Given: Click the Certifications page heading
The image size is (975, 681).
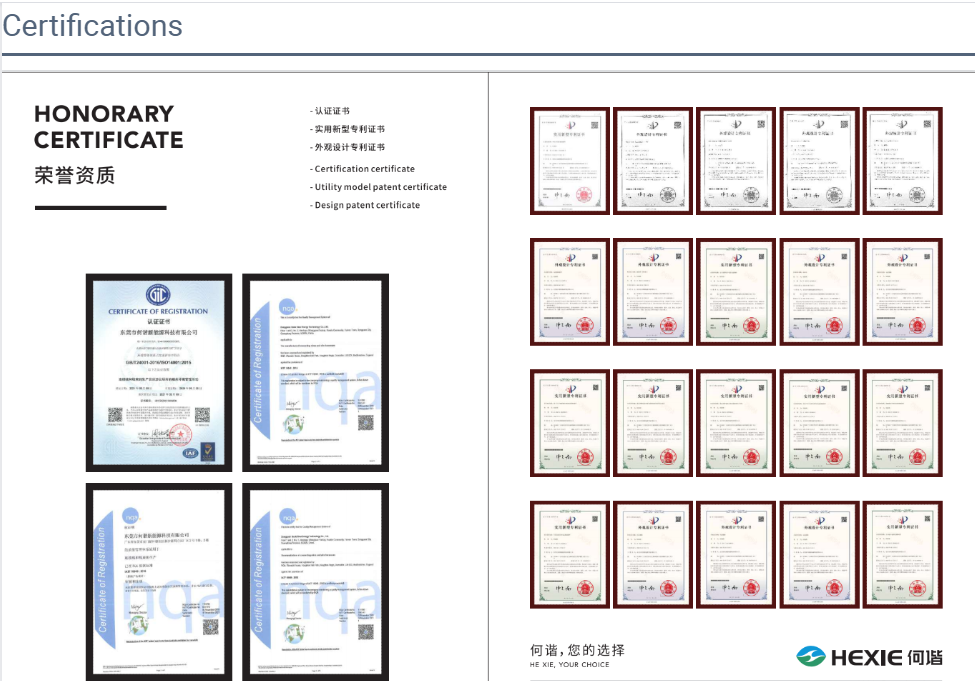Looking at the screenshot, I should pyautogui.click(x=92, y=26).
